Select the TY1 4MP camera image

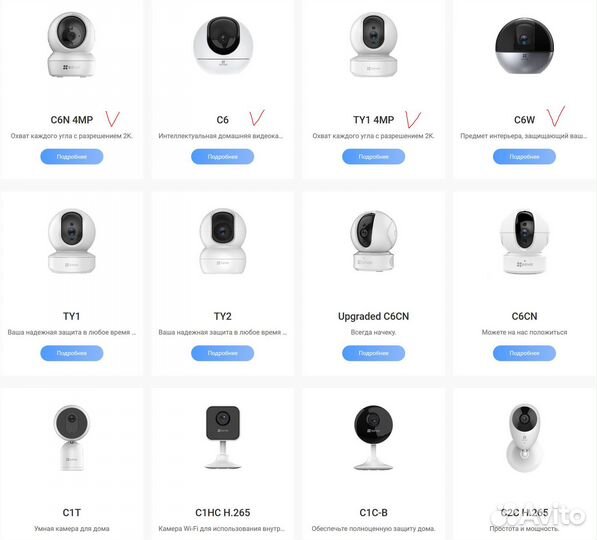(x=374, y=45)
